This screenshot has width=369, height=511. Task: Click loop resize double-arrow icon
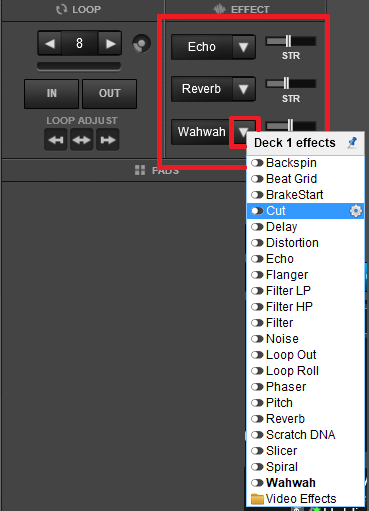click(x=82, y=140)
